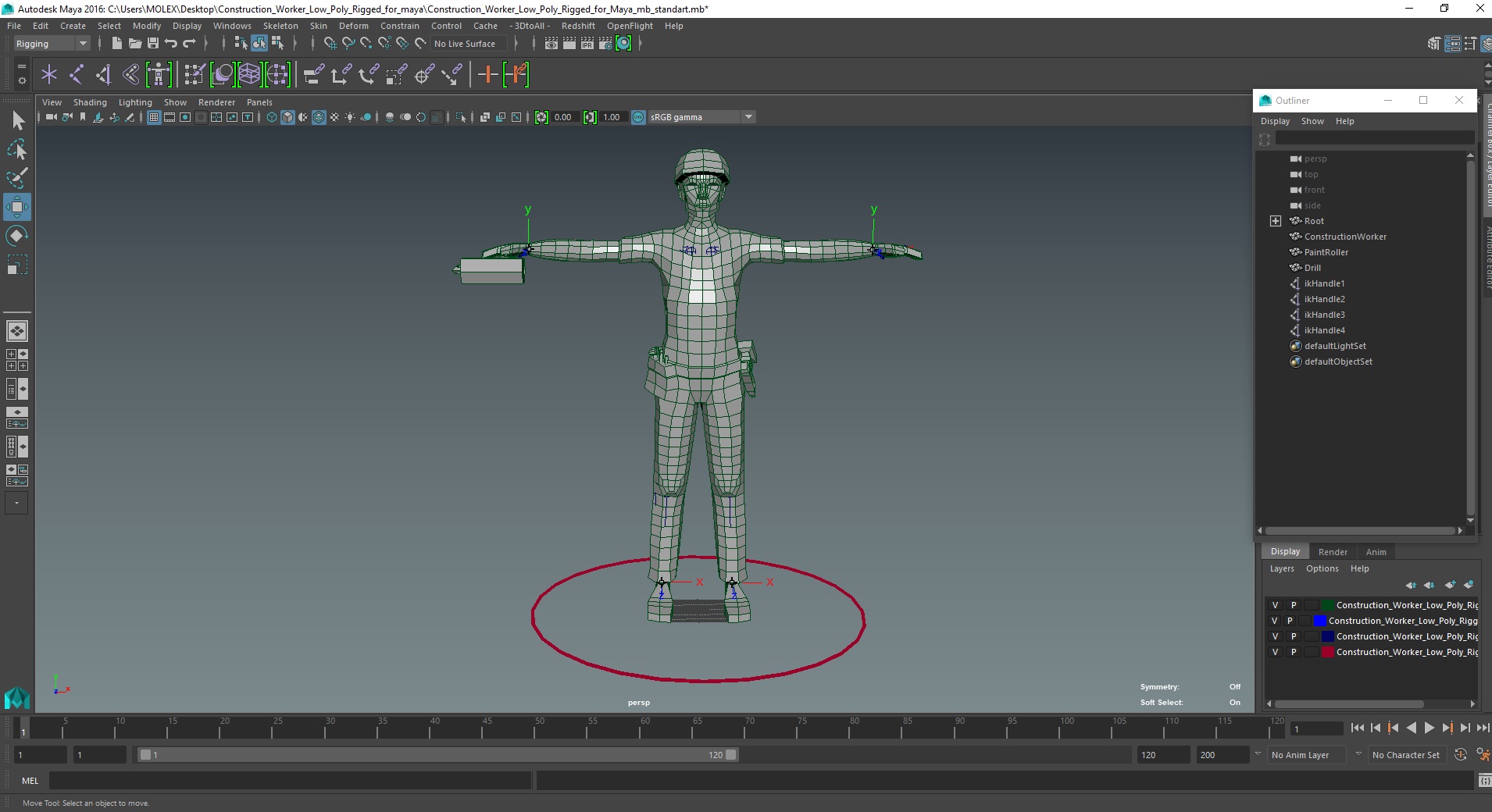1492x812 pixels.
Task: Click the Set Key orange plus icon
Action: point(488,75)
